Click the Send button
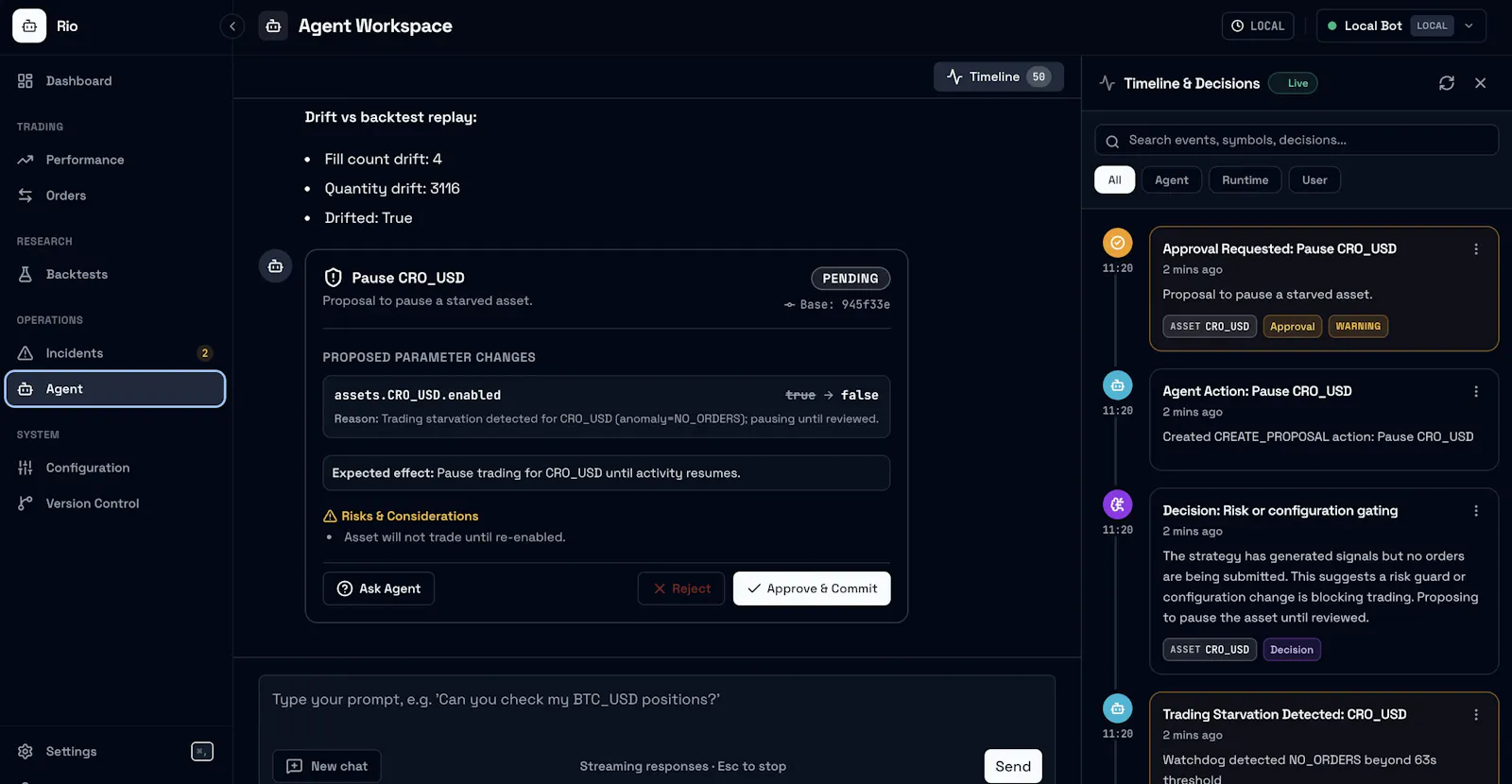1512x784 pixels. tap(1013, 766)
